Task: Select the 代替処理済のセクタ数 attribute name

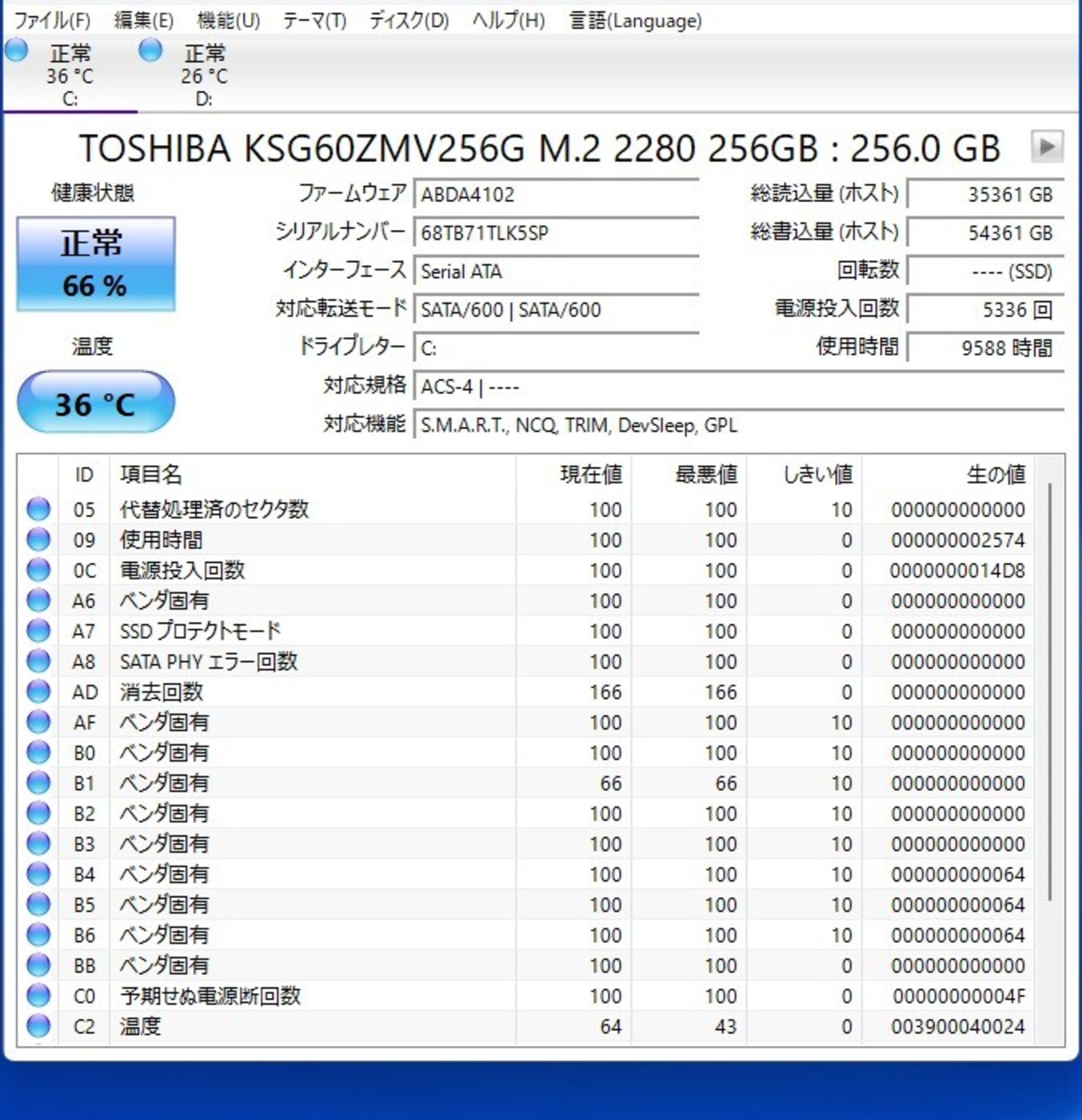Action: pyautogui.click(x=215, y=509)
